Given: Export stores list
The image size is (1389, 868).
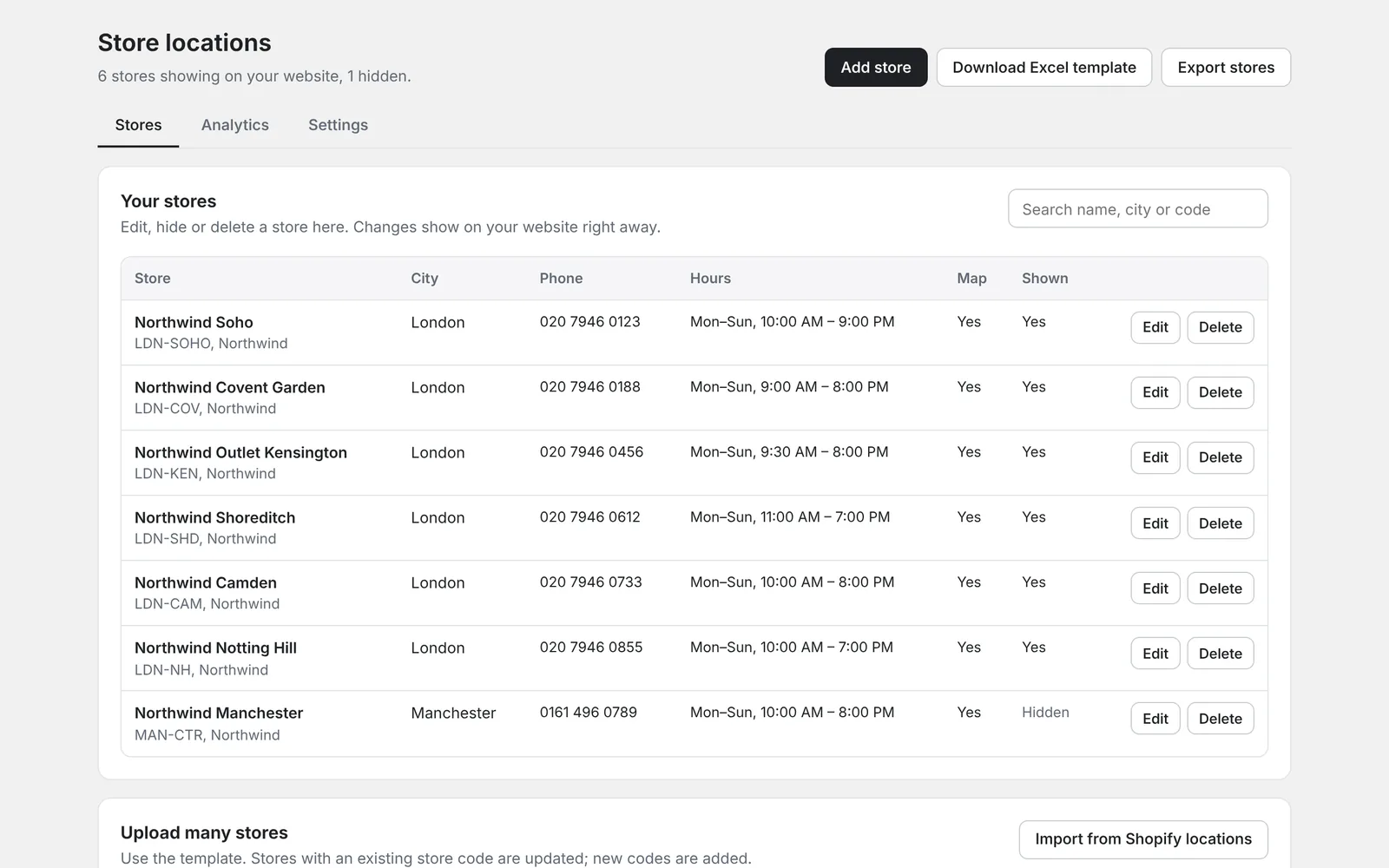Looking at the screenshot, I should [x=1226, y=68].
